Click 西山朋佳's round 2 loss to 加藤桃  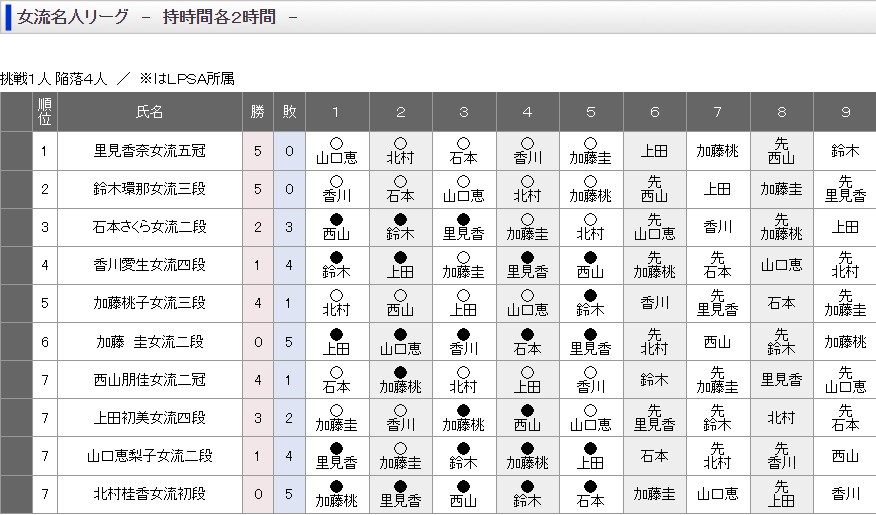pos(401,380)
